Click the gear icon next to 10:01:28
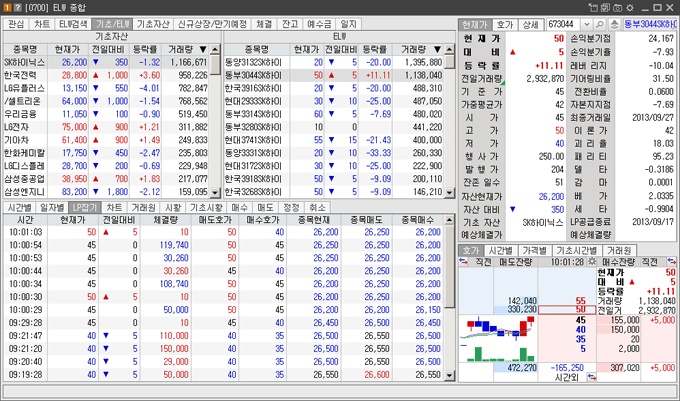Image resolution: width=680 pixels, height=401 pixels. (x=592, y=261)
